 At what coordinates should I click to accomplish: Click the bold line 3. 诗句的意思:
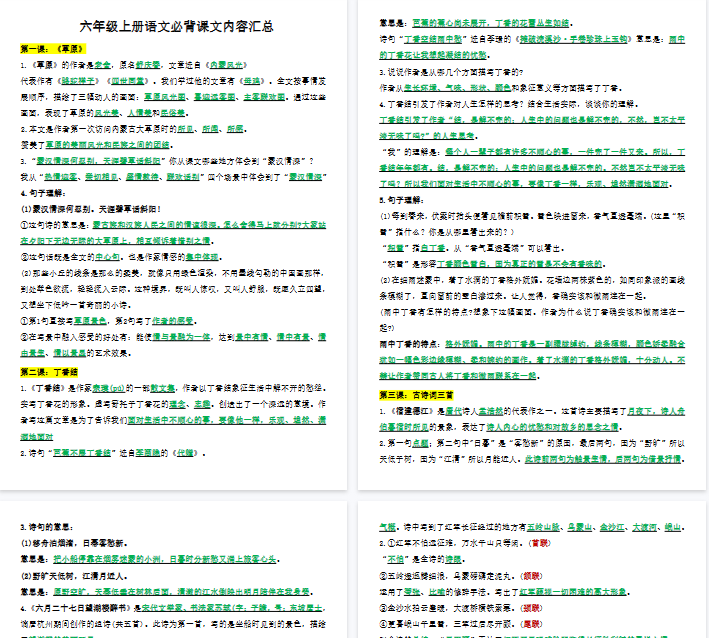pyautogui.click(x=47, y=527)
